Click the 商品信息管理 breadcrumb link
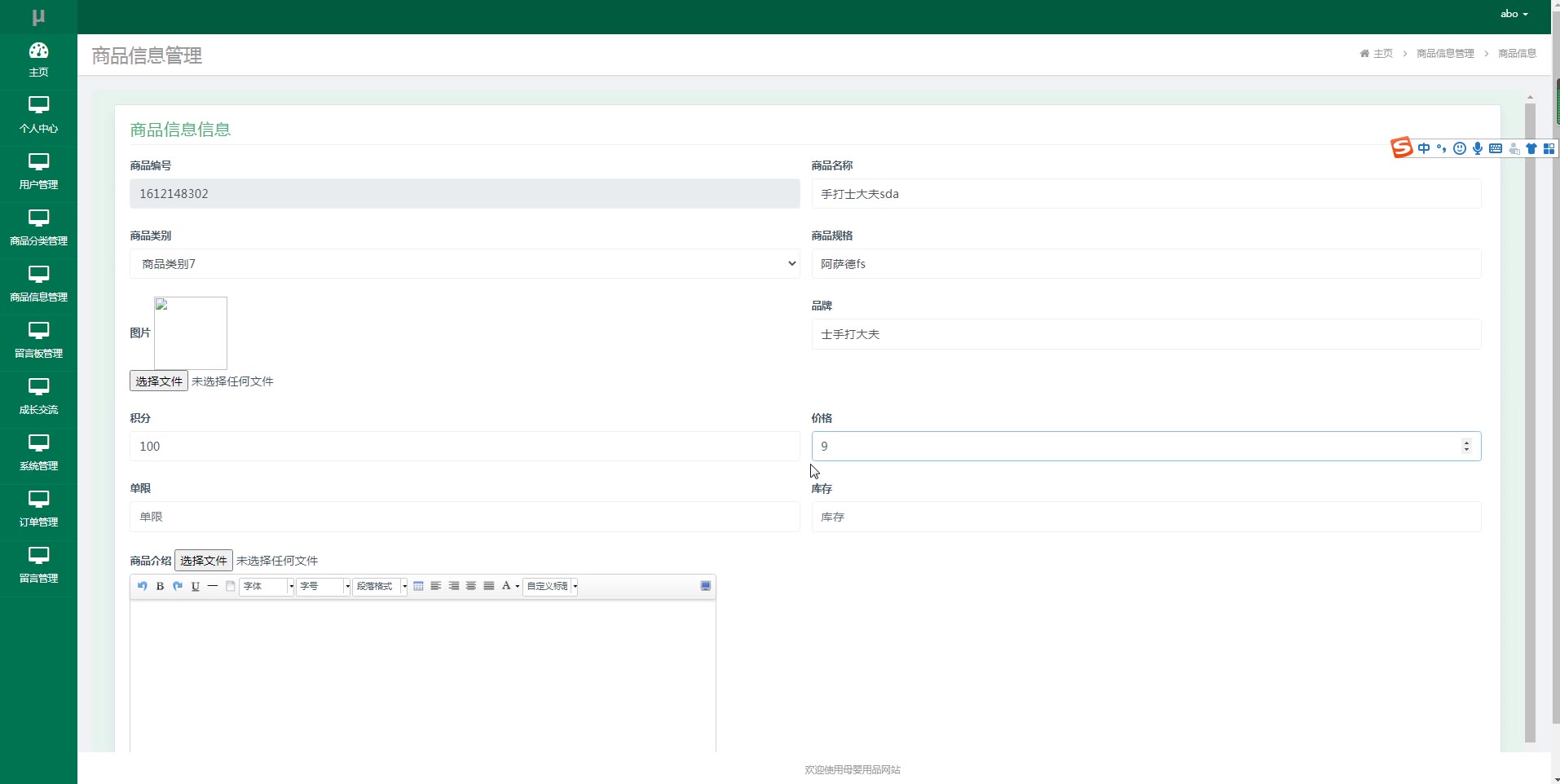Screen dimensions: 1560x784 pyautogui.click(x=1445, y=54)
